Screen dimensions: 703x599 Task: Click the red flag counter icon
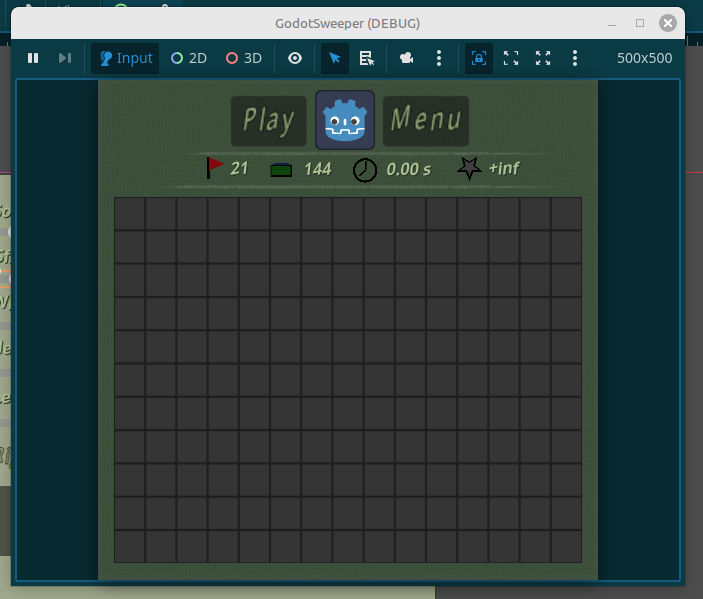(x=214, y=168)
